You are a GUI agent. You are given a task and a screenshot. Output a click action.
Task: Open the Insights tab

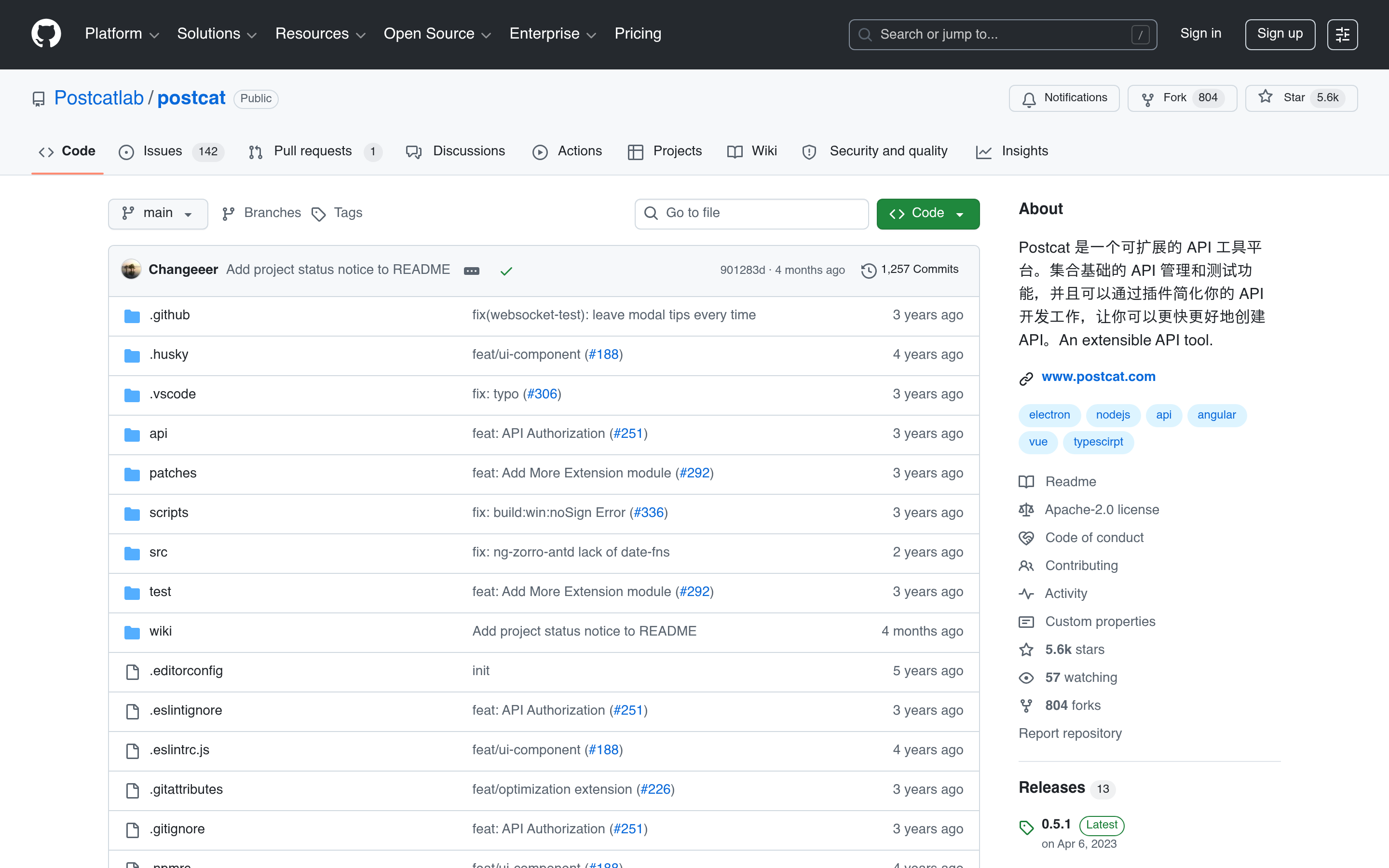tap(1012, 151)
